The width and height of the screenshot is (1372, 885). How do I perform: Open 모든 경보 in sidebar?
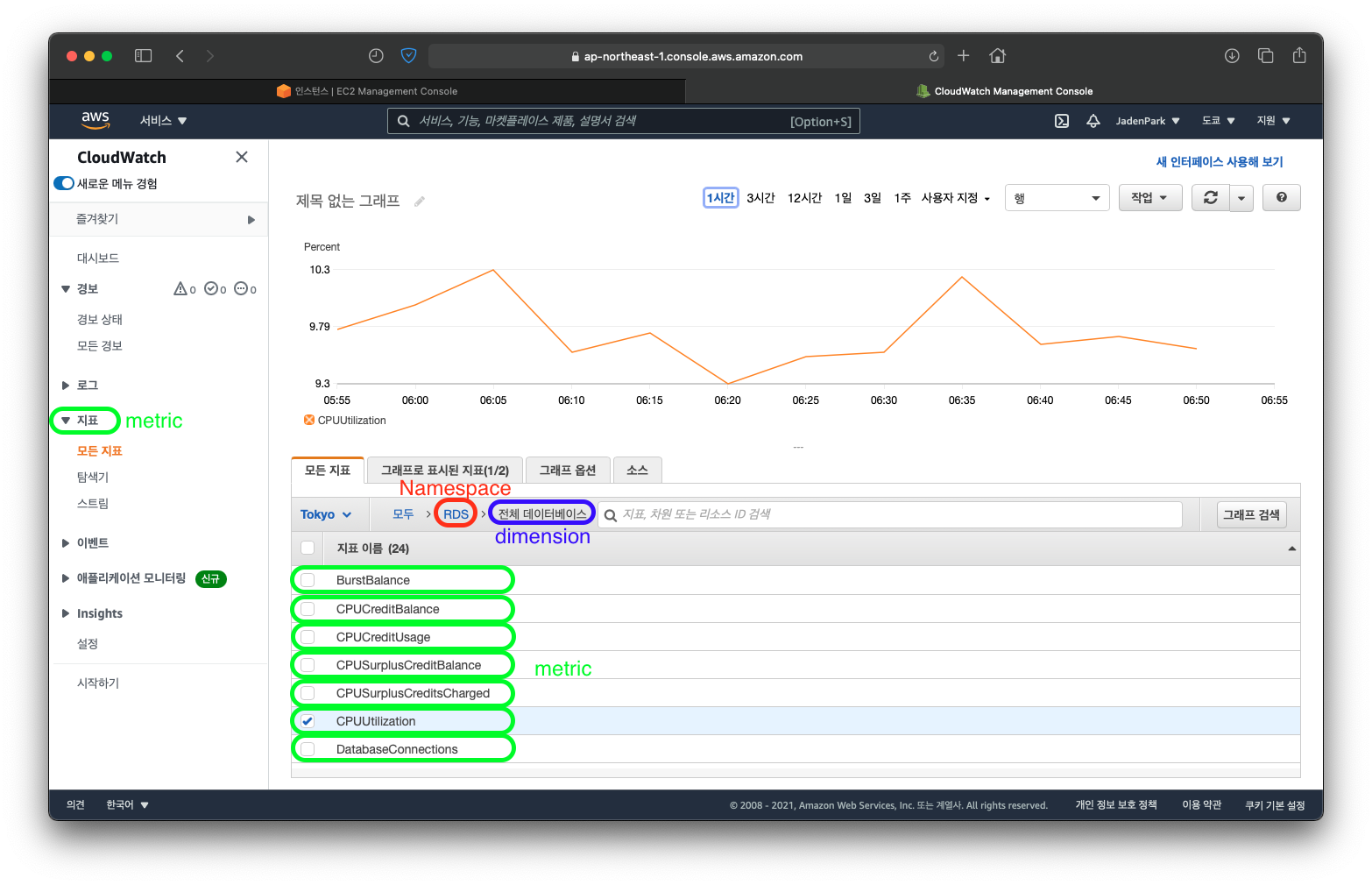point(100,346)
